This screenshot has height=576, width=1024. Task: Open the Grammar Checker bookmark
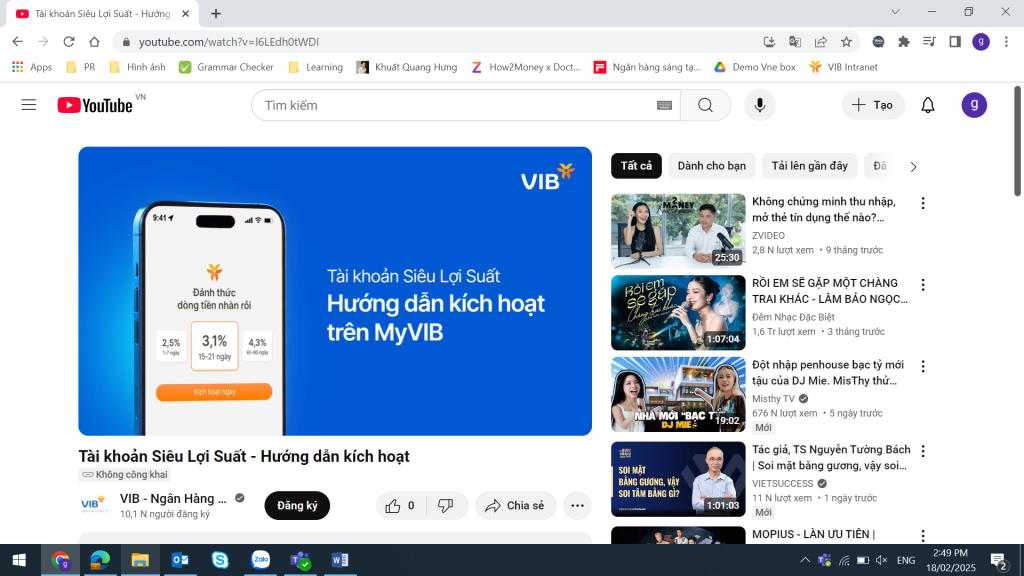(226, 67)
